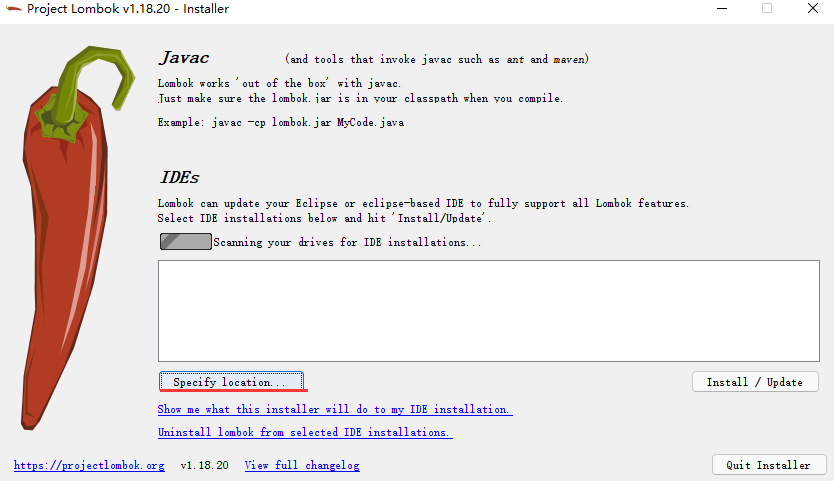Minimize the Lombok installer window
The width and height of the screenshot is (834, 481).
point(722,9)
